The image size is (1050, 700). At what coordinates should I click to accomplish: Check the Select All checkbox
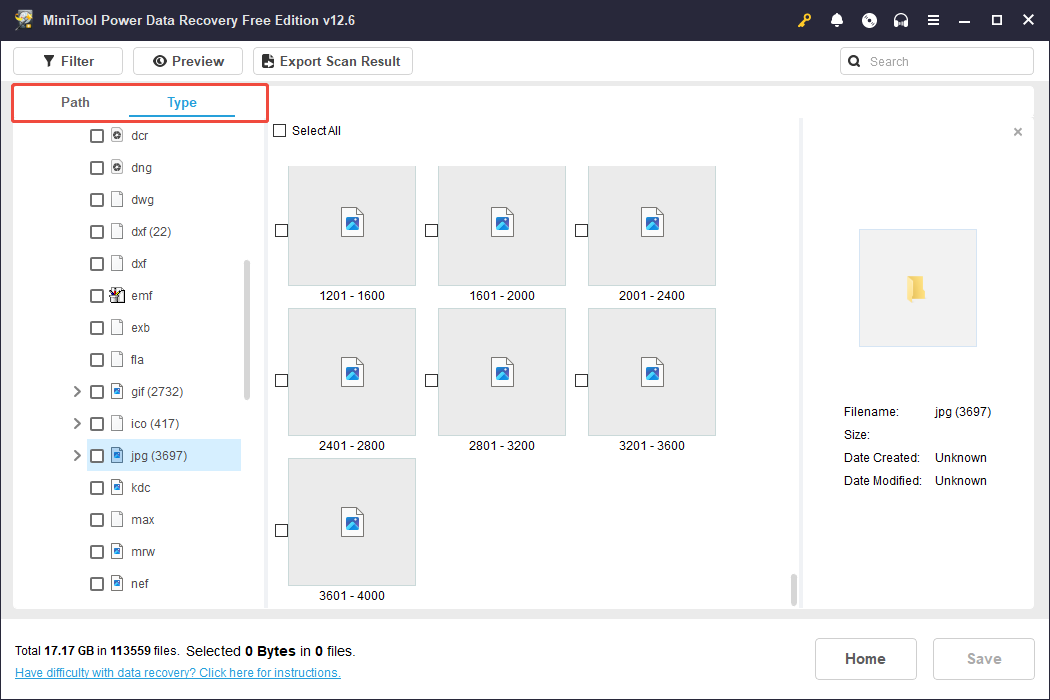[x=280, y=131]
